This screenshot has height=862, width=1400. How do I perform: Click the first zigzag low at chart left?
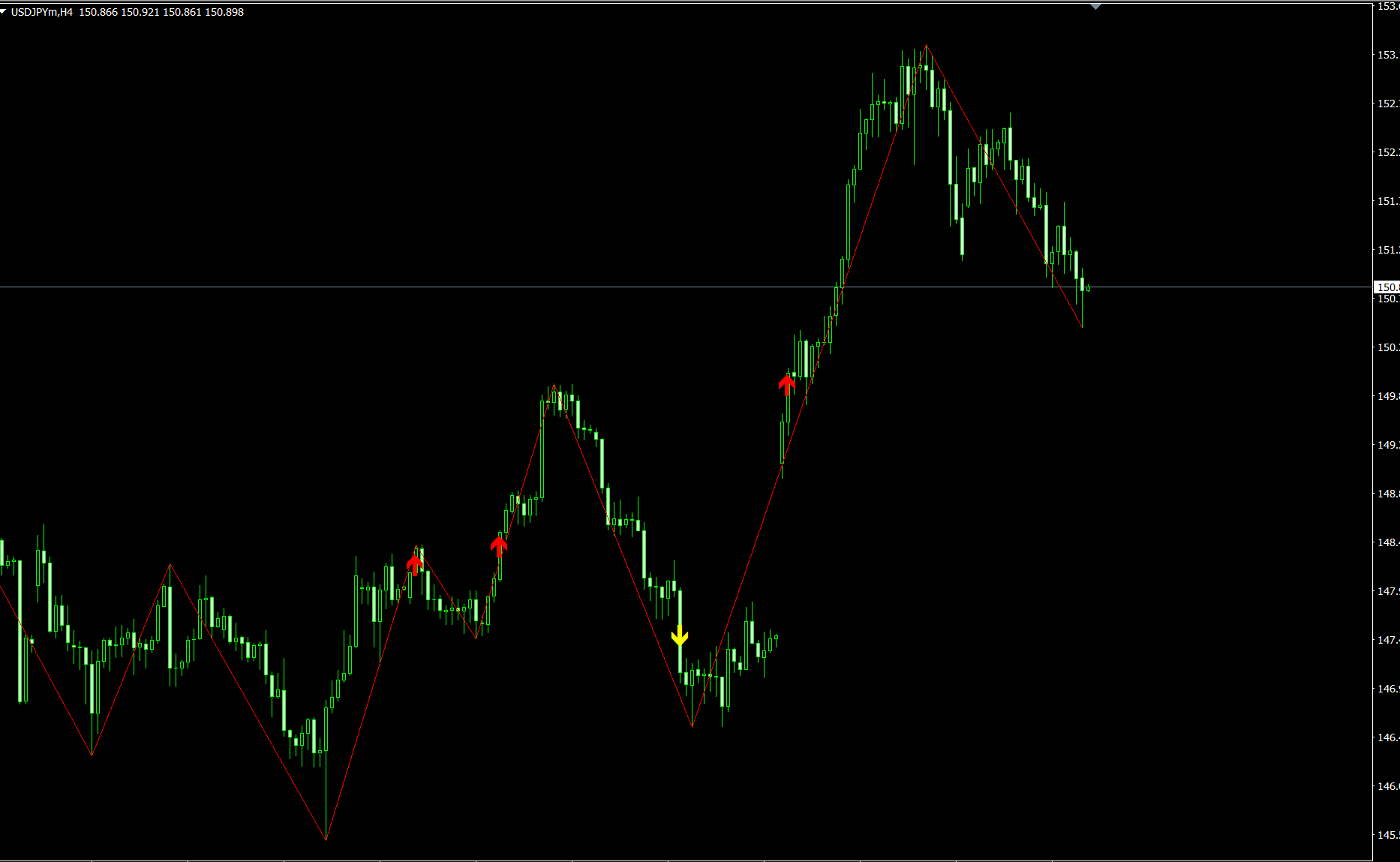pyautogui.click(x=92, y=754)
